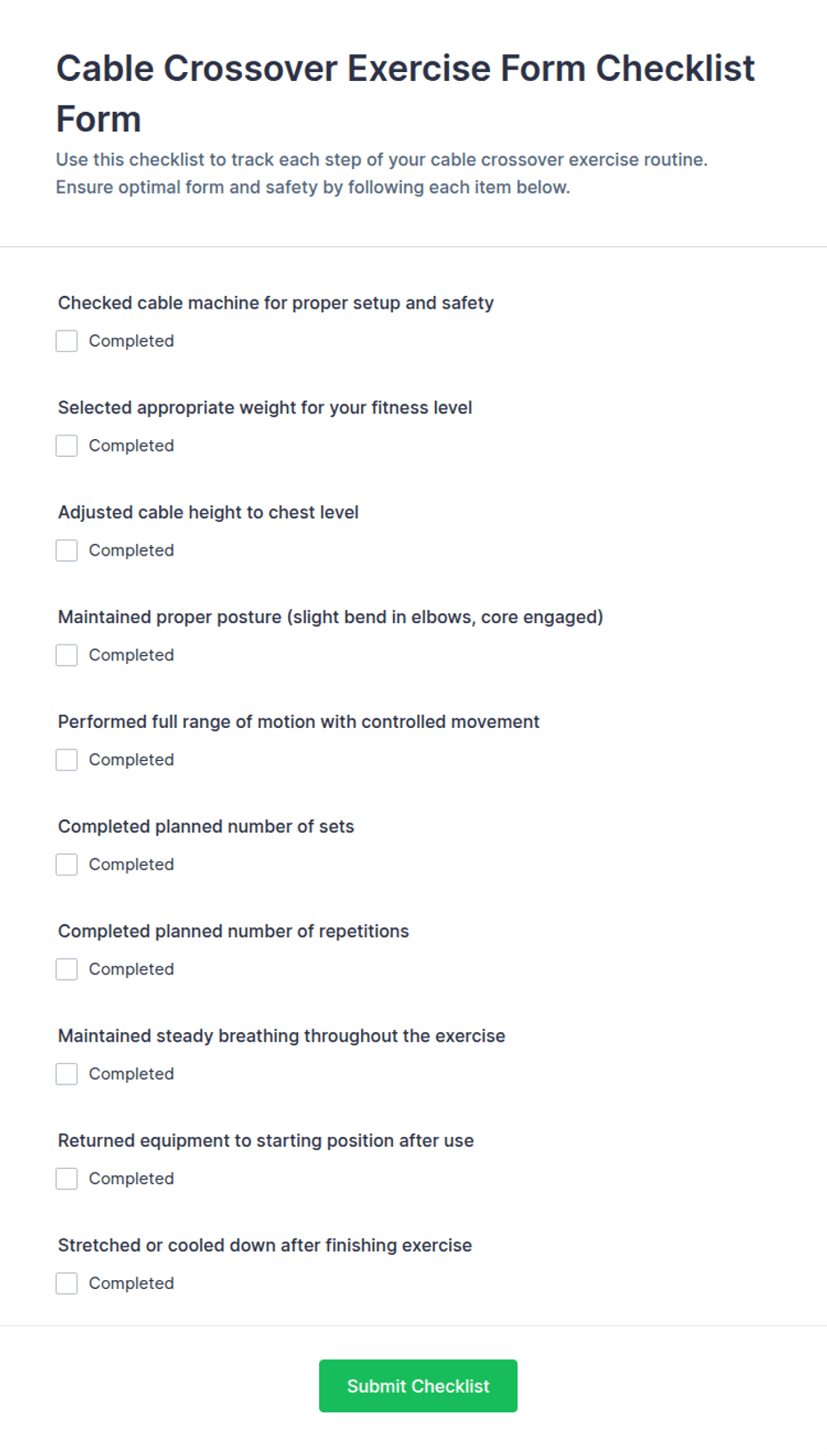The image size is (827, 1456).
Task: Enable the Maintained proper posture checkbox
Action: 67,656
